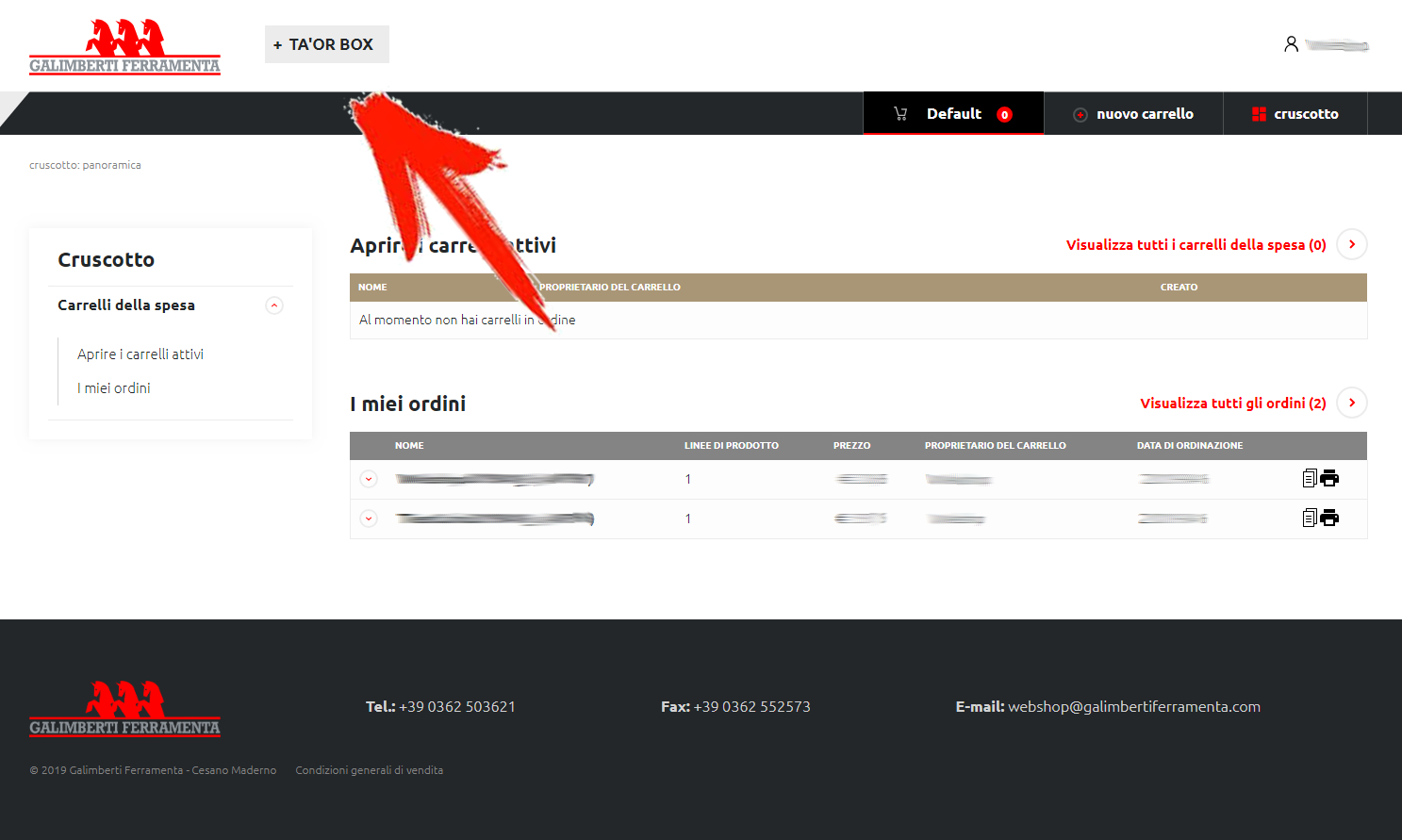Click the webshop email address
This screenshot has height=840, width=1402.
coord(1133,707)
